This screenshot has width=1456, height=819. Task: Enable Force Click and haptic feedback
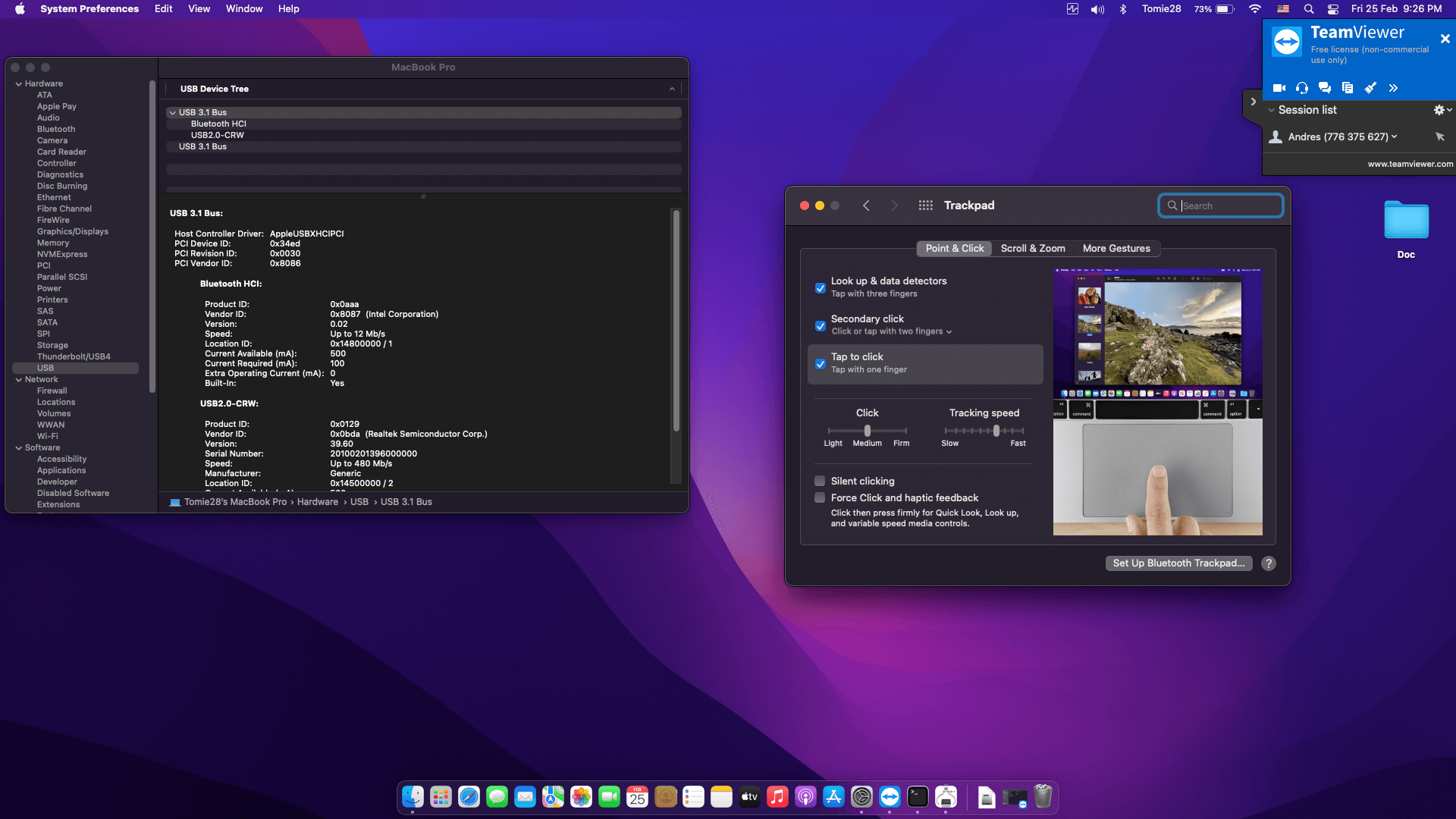coord(820,497)
